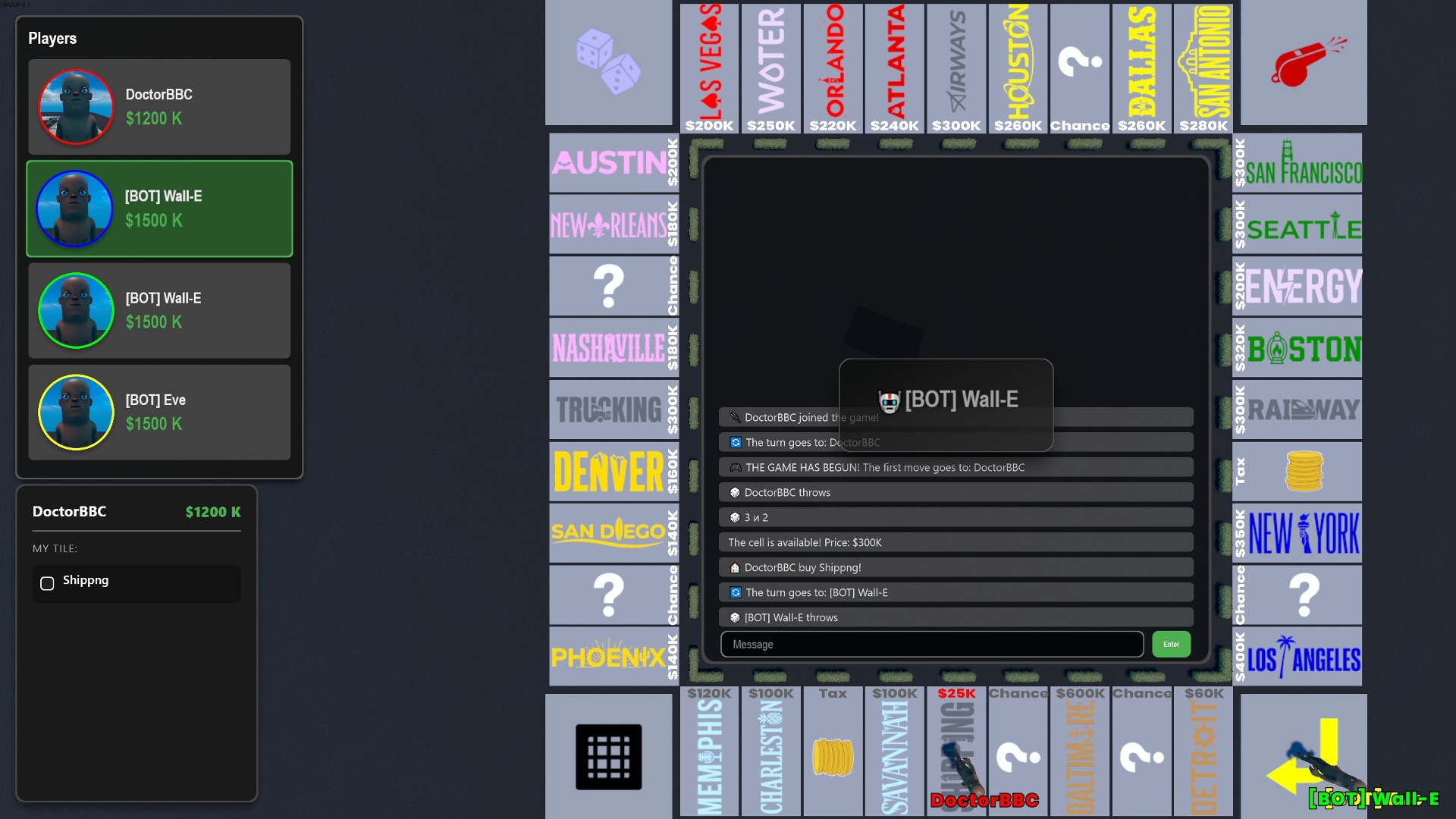Click the Las Vegas $200K tile
Screen dimensions: 1456x819
(x=709, y=67)
